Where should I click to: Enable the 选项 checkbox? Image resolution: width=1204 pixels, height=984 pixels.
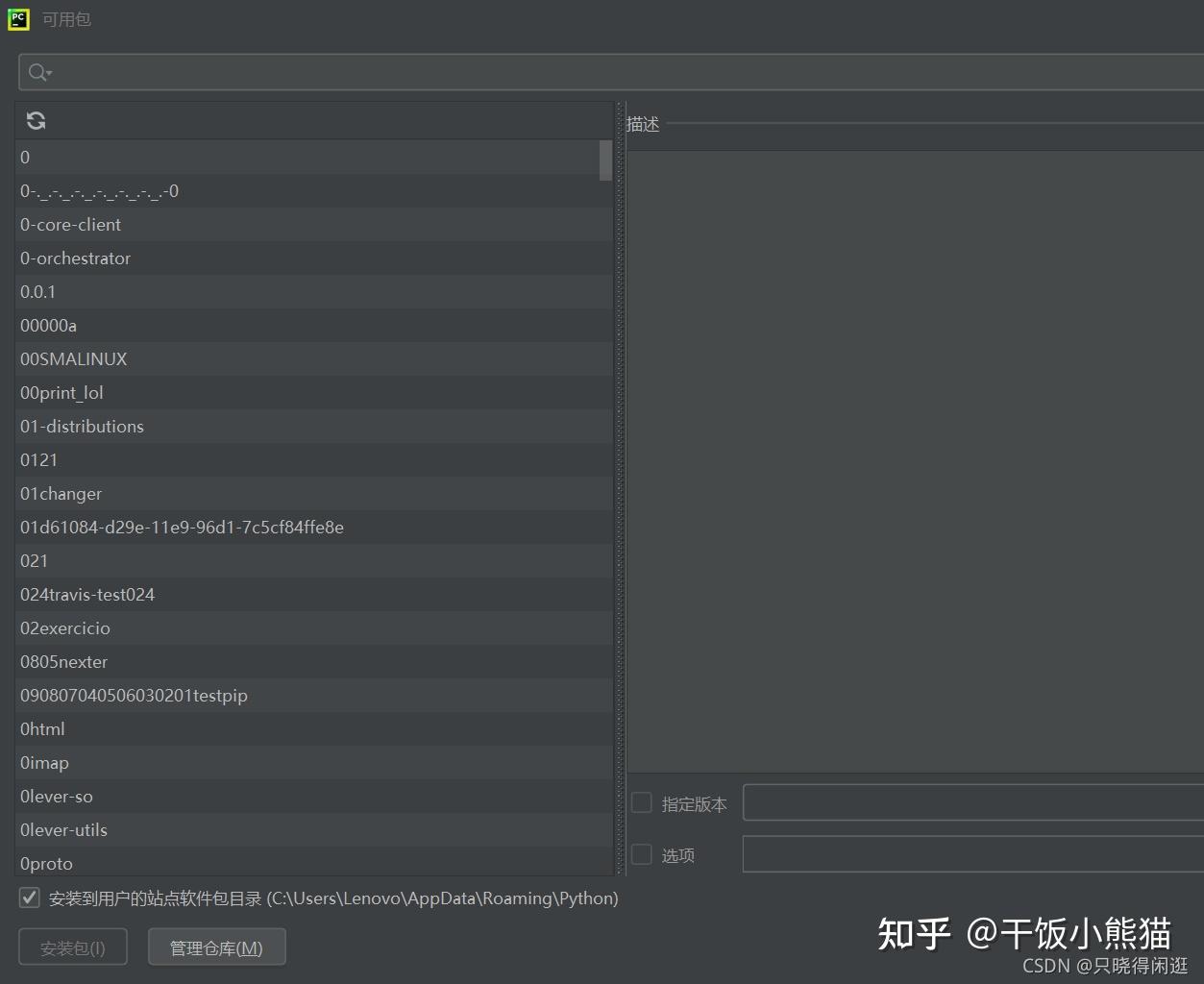(x=641, y=853)
